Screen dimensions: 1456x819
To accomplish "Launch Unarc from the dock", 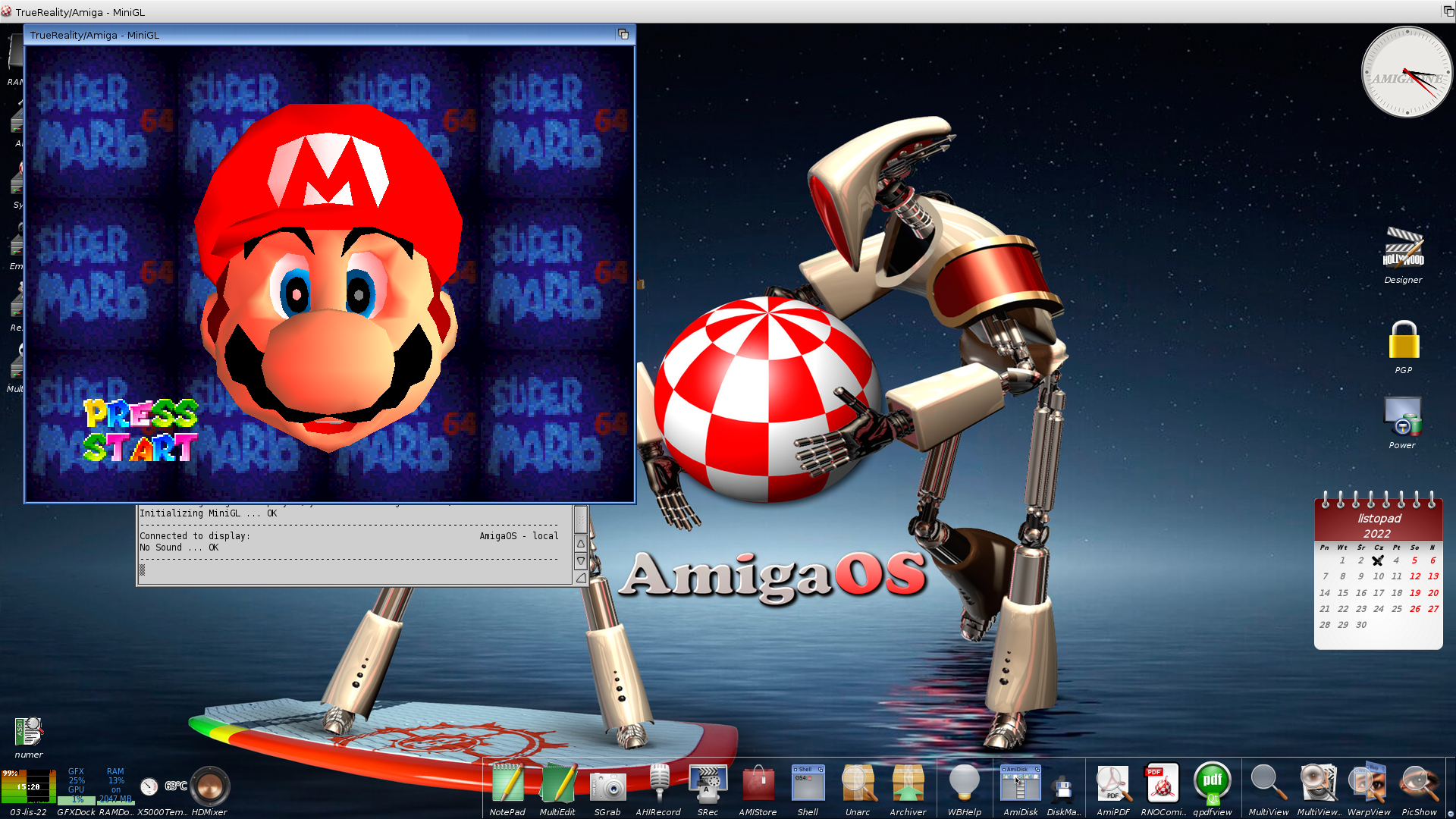I will 858,783.
